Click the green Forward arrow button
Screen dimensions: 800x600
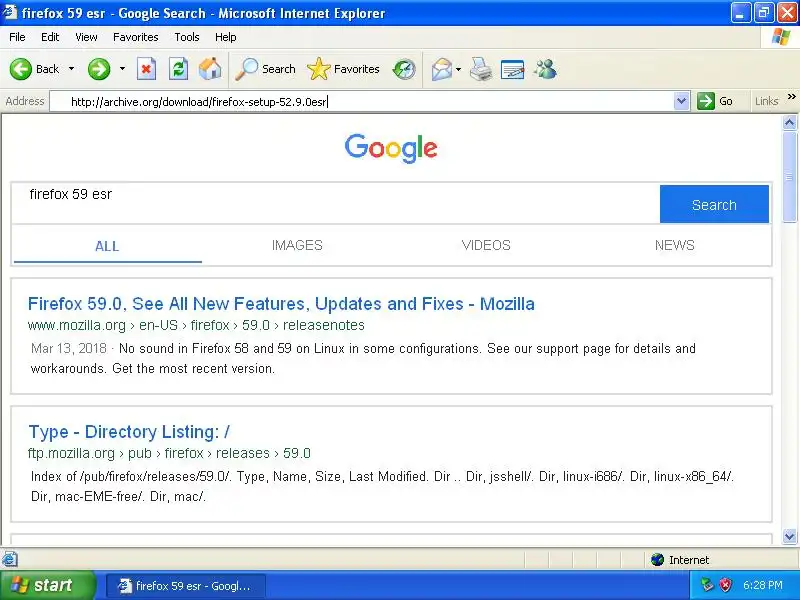click(98, 69)
